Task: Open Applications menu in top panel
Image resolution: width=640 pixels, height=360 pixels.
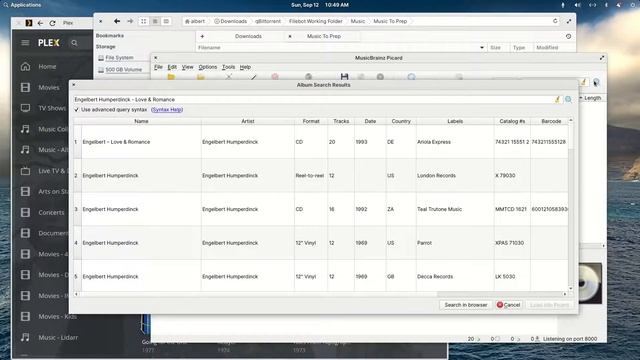Action: (x=22, y=5)
